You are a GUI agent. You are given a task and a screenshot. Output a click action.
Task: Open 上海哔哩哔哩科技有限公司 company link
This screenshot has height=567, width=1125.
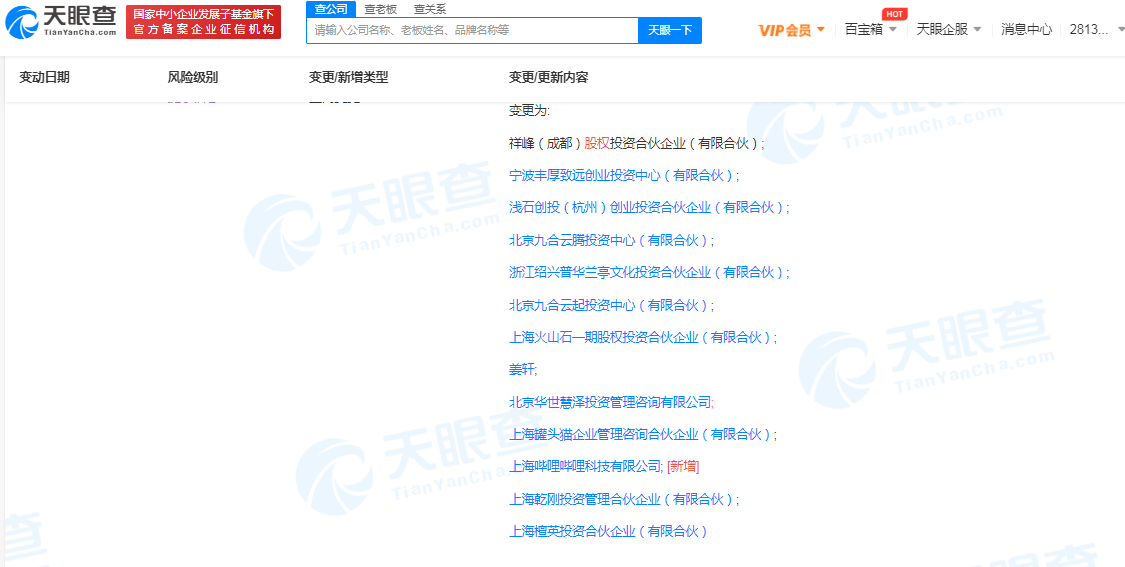point(584,467)
